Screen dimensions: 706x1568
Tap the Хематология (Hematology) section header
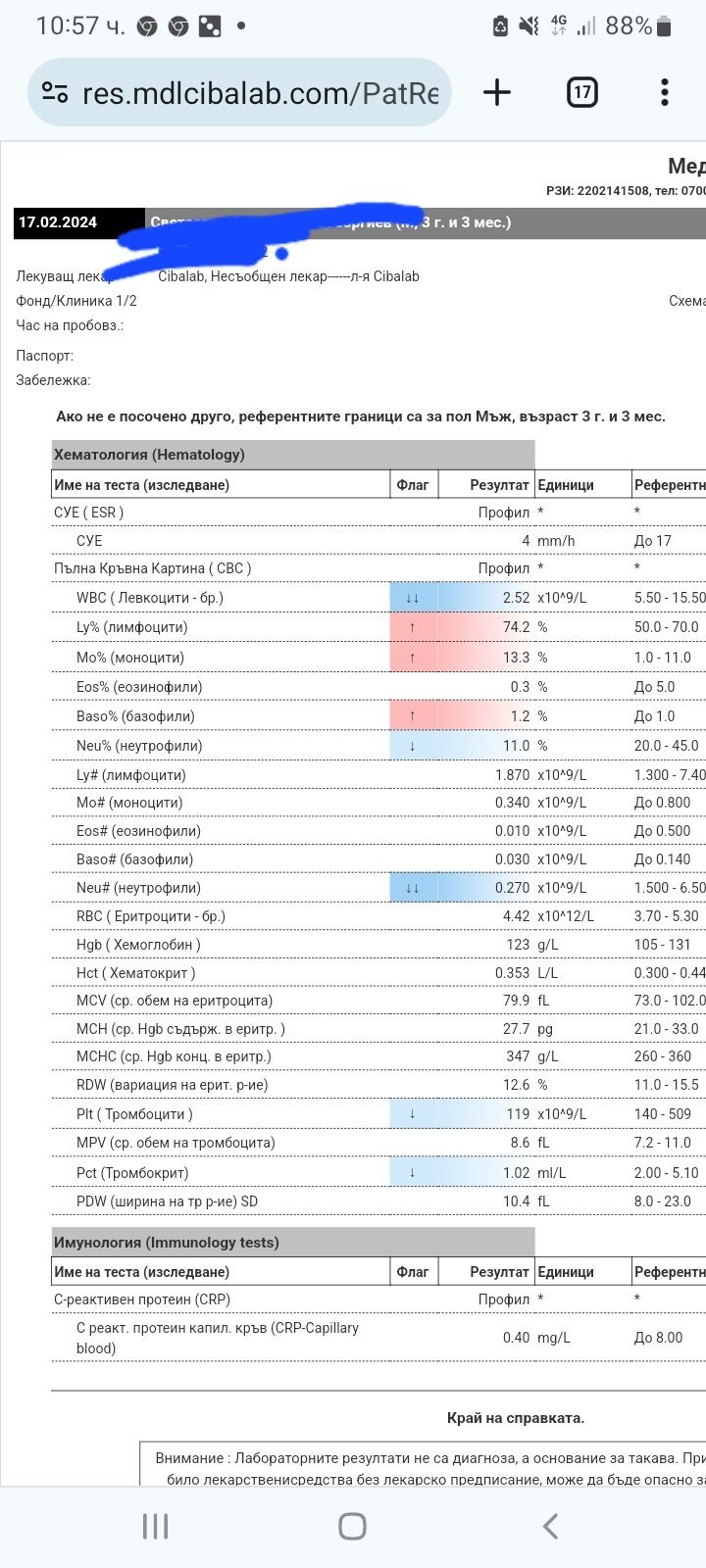tap(149, 455)
